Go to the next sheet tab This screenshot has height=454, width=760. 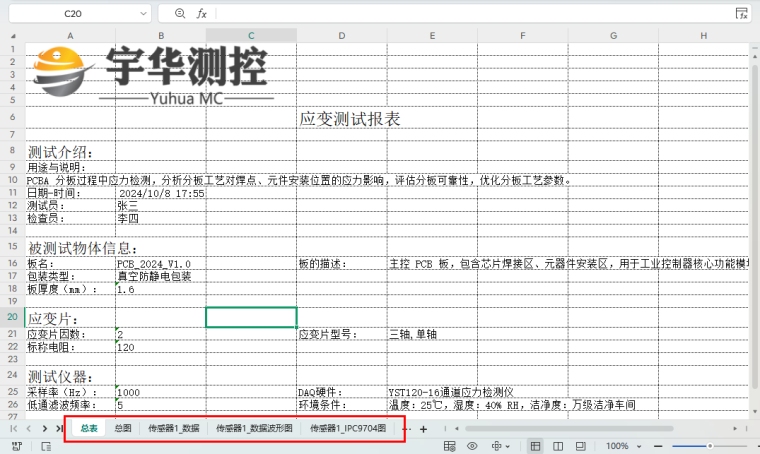pyautogui.click(x=44, y=428)
